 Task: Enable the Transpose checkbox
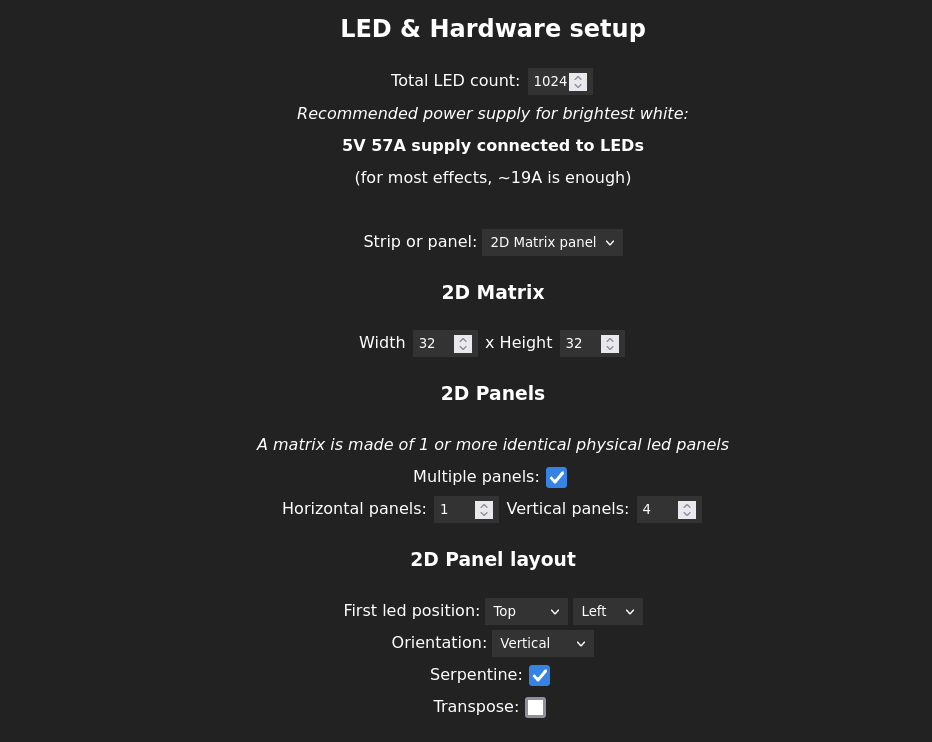(535, 707)
